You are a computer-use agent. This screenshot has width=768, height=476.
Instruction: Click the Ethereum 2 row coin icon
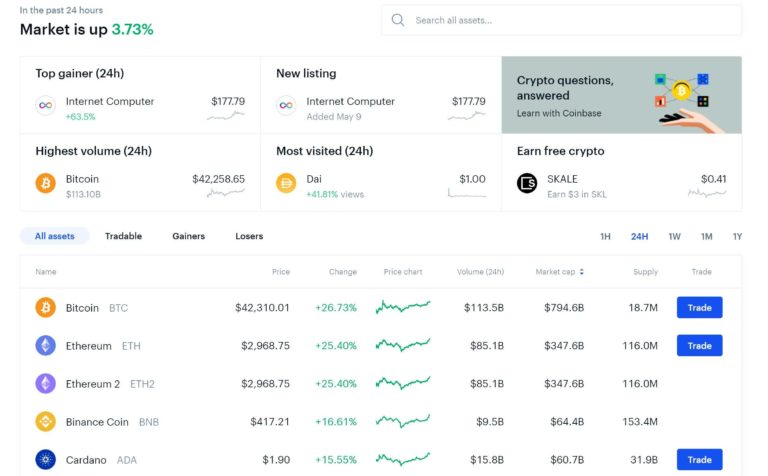pos(46,383)
